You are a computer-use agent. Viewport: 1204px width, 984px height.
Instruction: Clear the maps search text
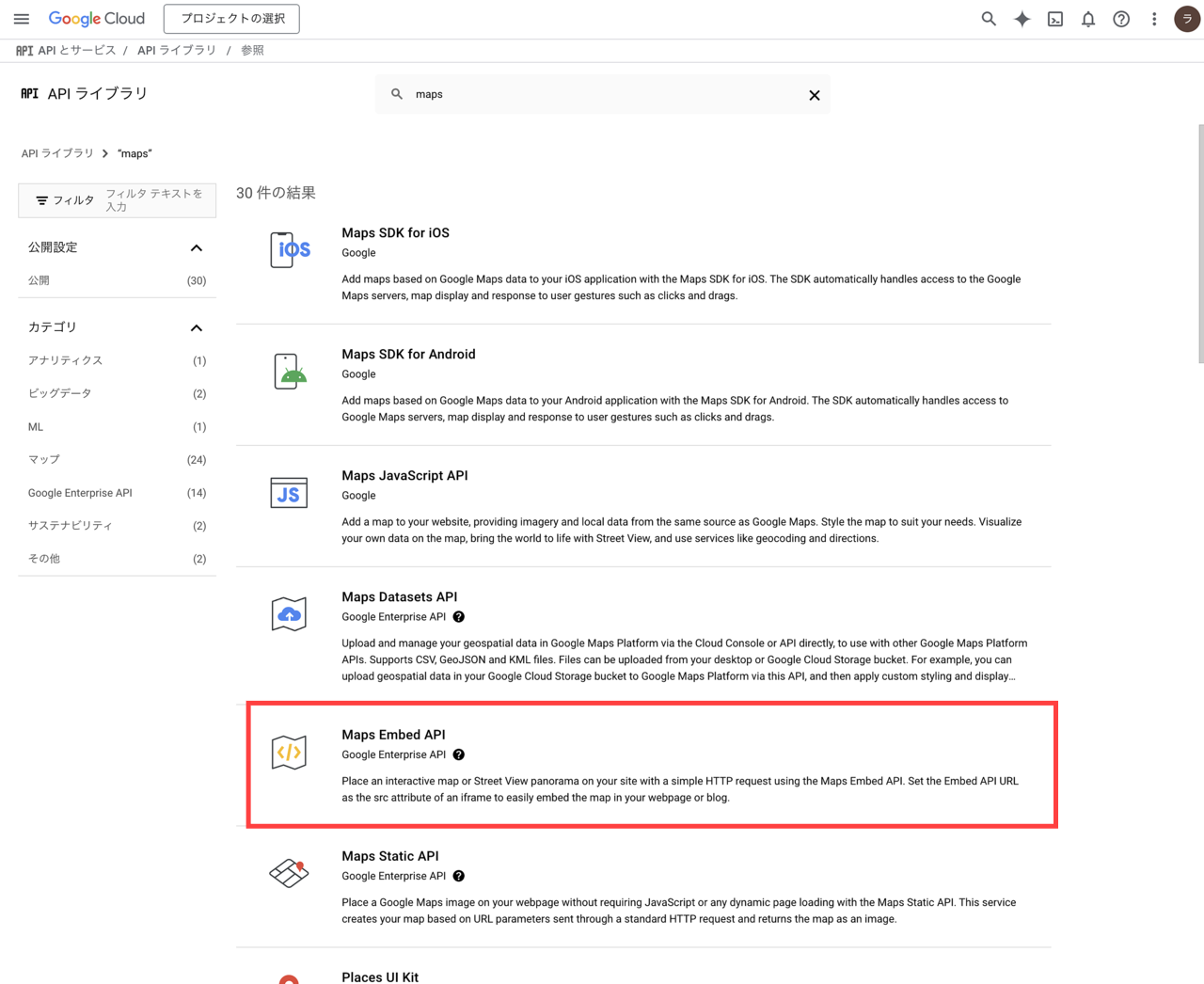815,95
